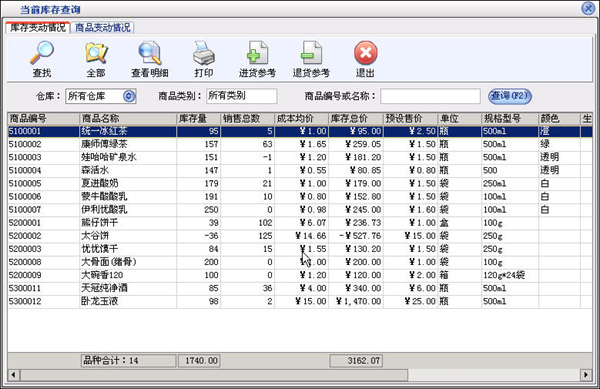Viewport: 600px width, 389px height.
Task: Open 进货参考 green plus document icon
Action: pyautogui.click(x=257, y=53)
